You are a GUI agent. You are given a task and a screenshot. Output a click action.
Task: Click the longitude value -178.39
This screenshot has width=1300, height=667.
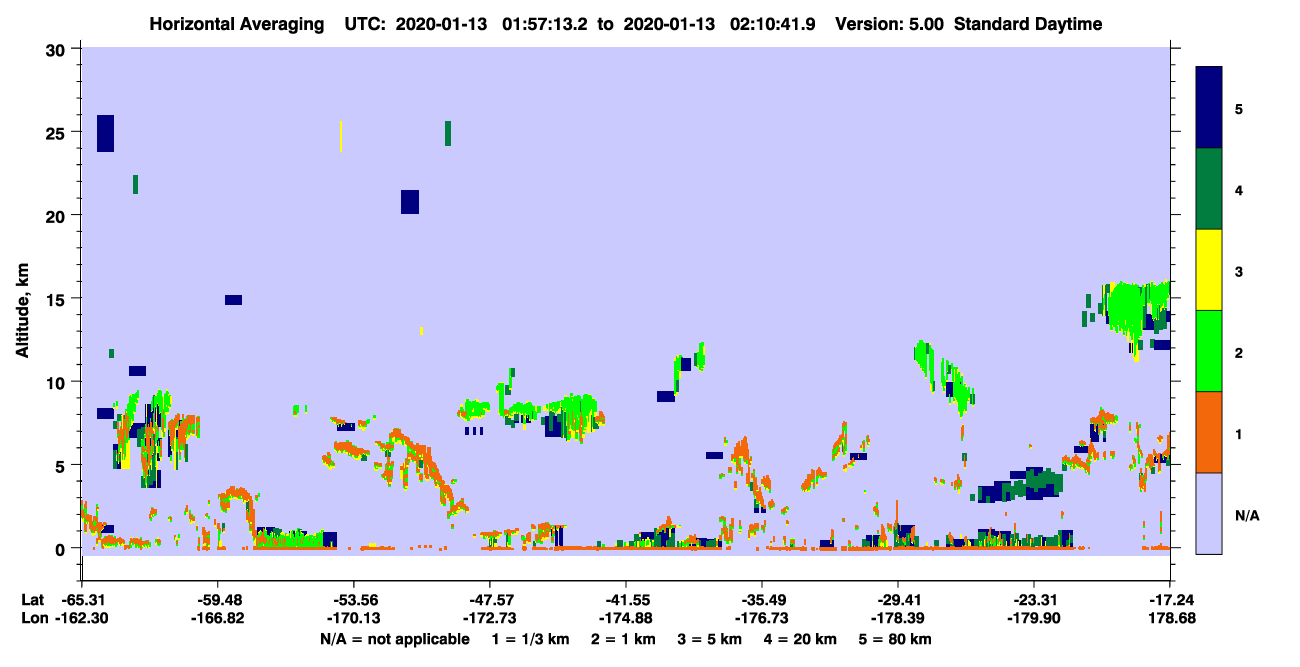pos(898,618)
